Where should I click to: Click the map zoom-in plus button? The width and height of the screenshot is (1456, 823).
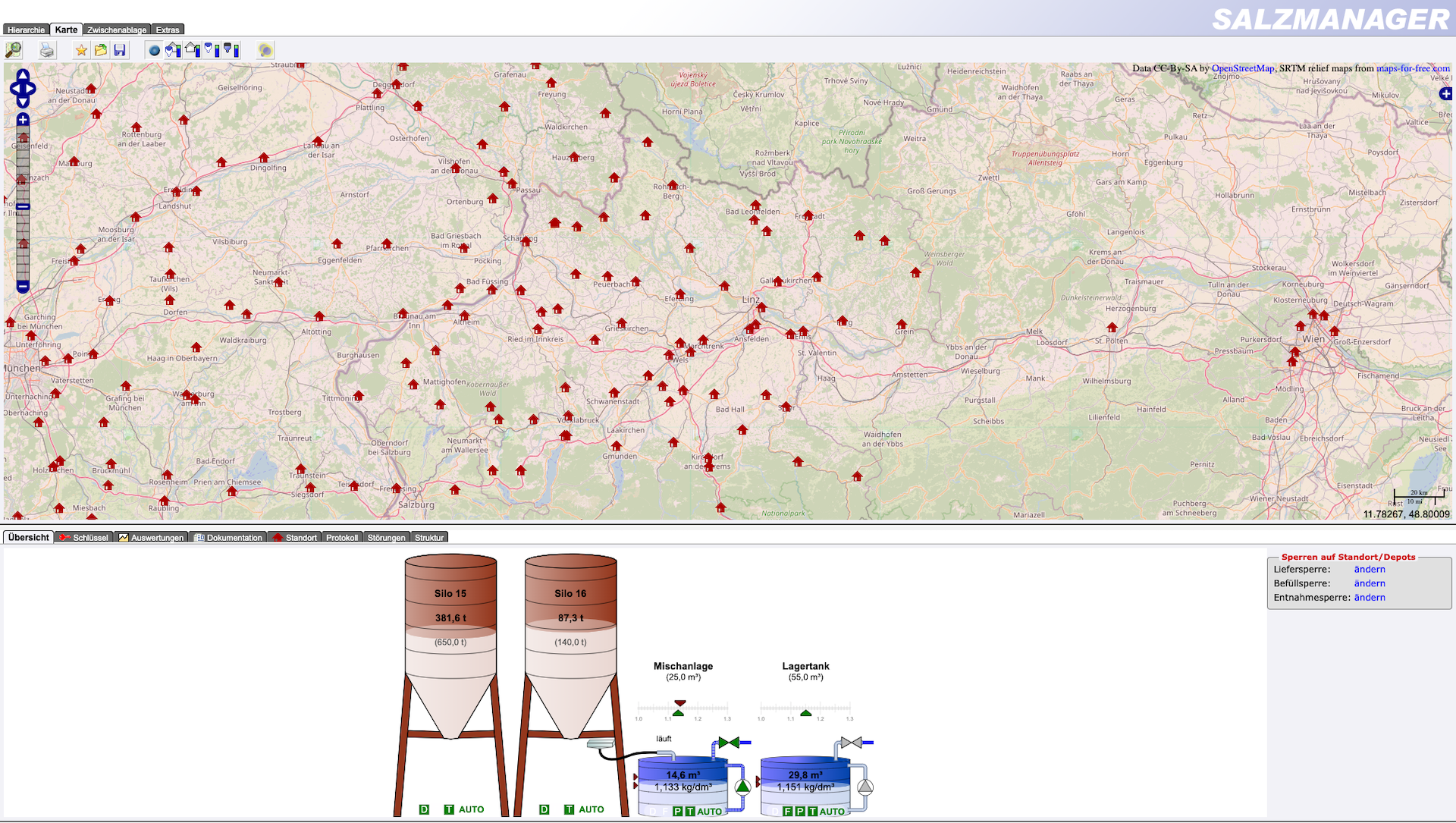23,120
